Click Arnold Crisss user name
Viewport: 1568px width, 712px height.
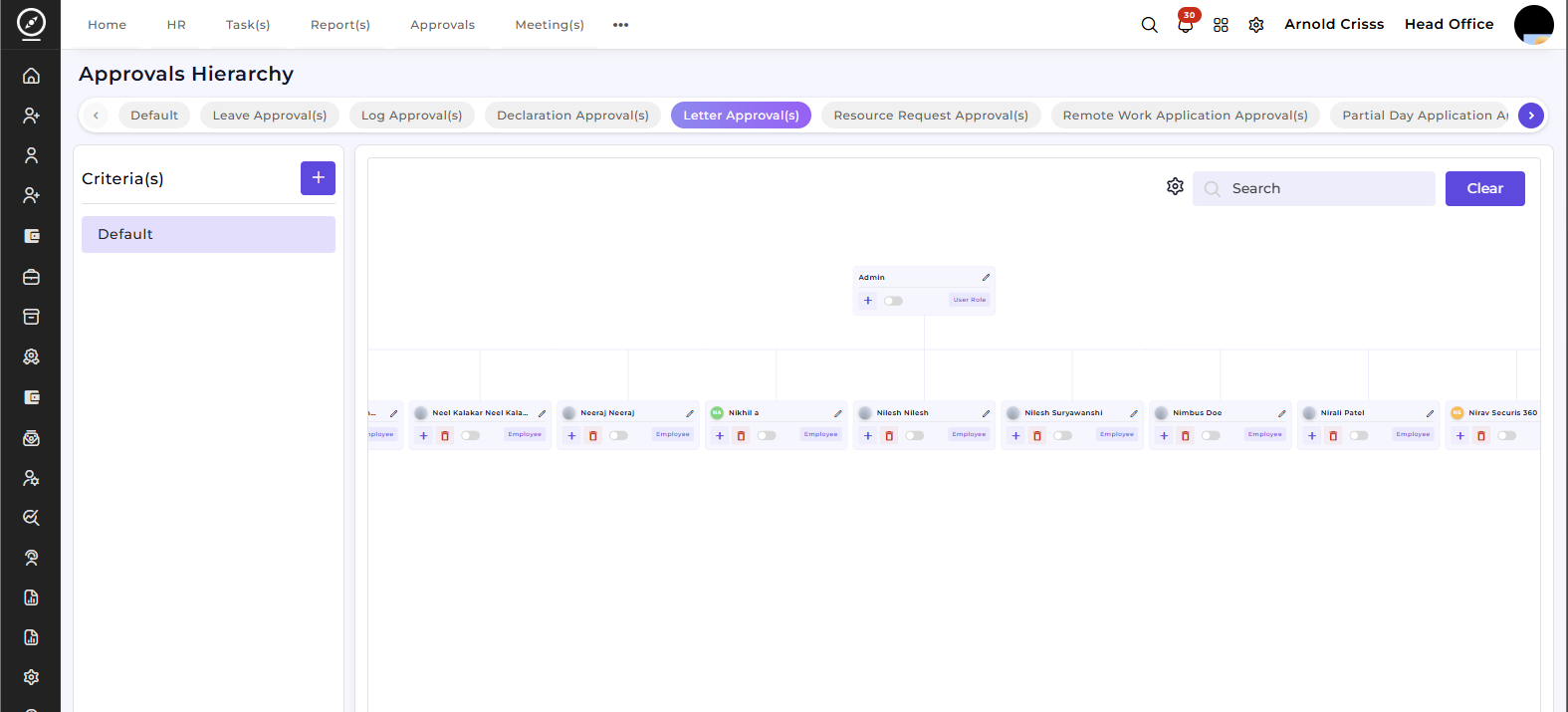[1334, 24]
